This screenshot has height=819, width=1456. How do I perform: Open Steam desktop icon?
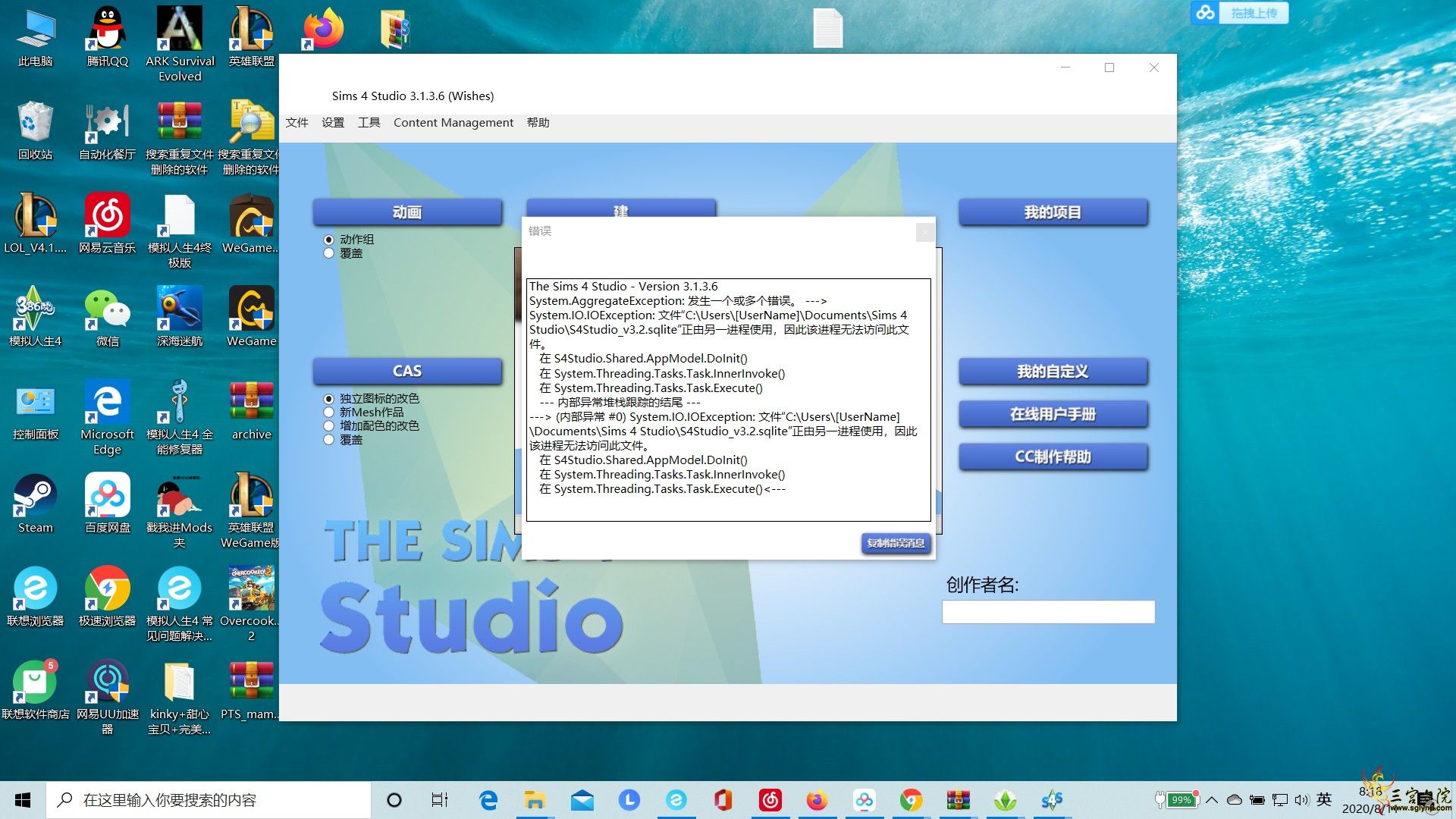click(36, 504)
